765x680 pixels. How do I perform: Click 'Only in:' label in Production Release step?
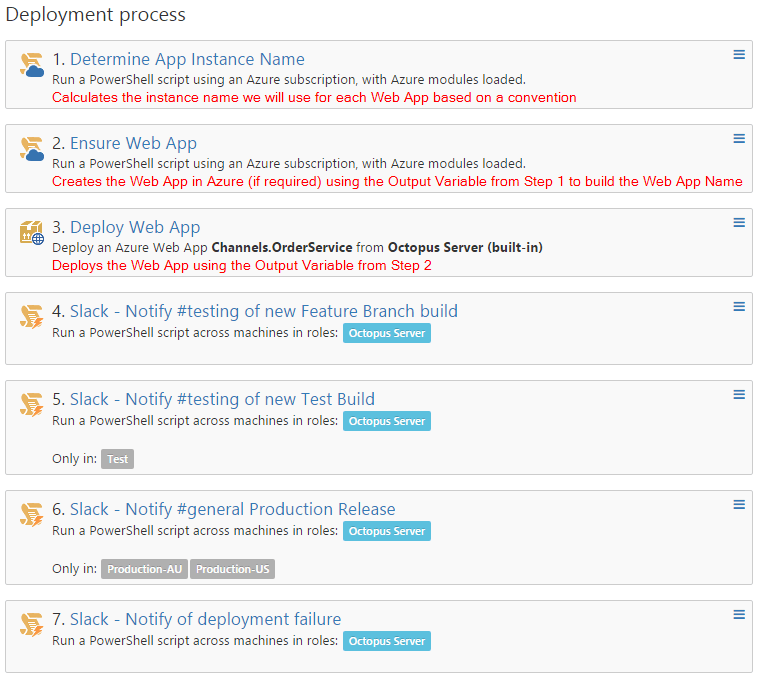pyautogui.click(x=75, y=569)
